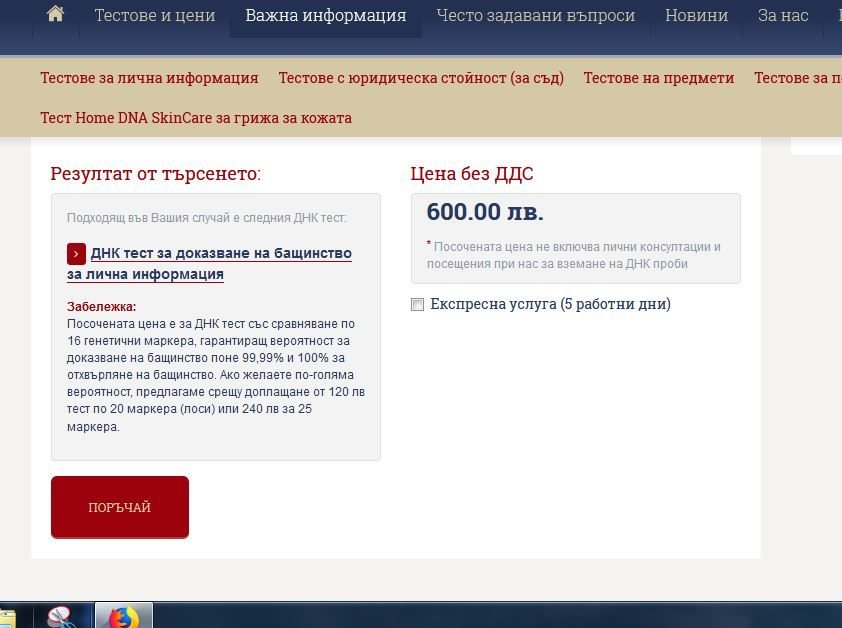Open the Новини section
This screenshot has height=628, width=842.
(x=696, y=16)
